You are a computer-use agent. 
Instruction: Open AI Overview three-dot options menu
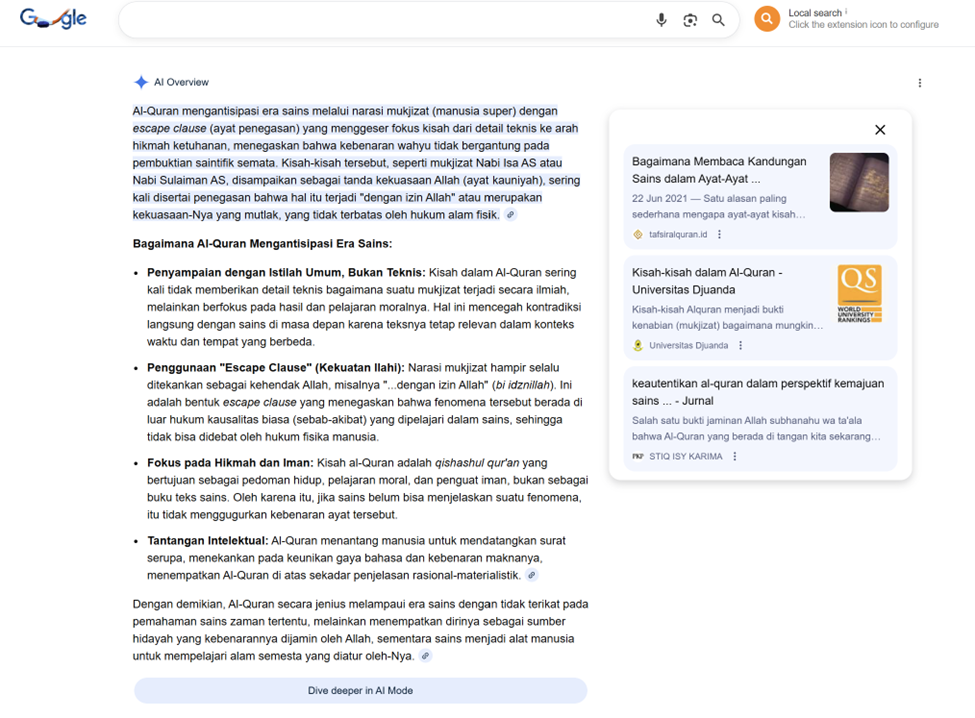(x=920, y=83)
